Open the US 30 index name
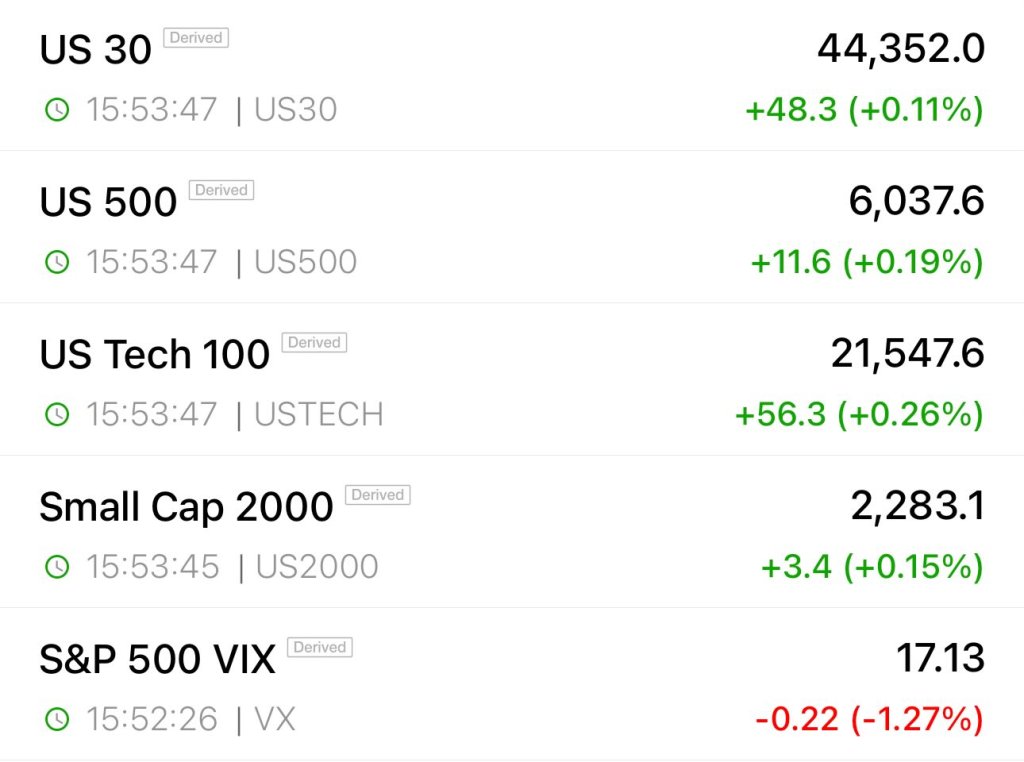Viewport: 1024px width, 762px height. pos(96,50)
